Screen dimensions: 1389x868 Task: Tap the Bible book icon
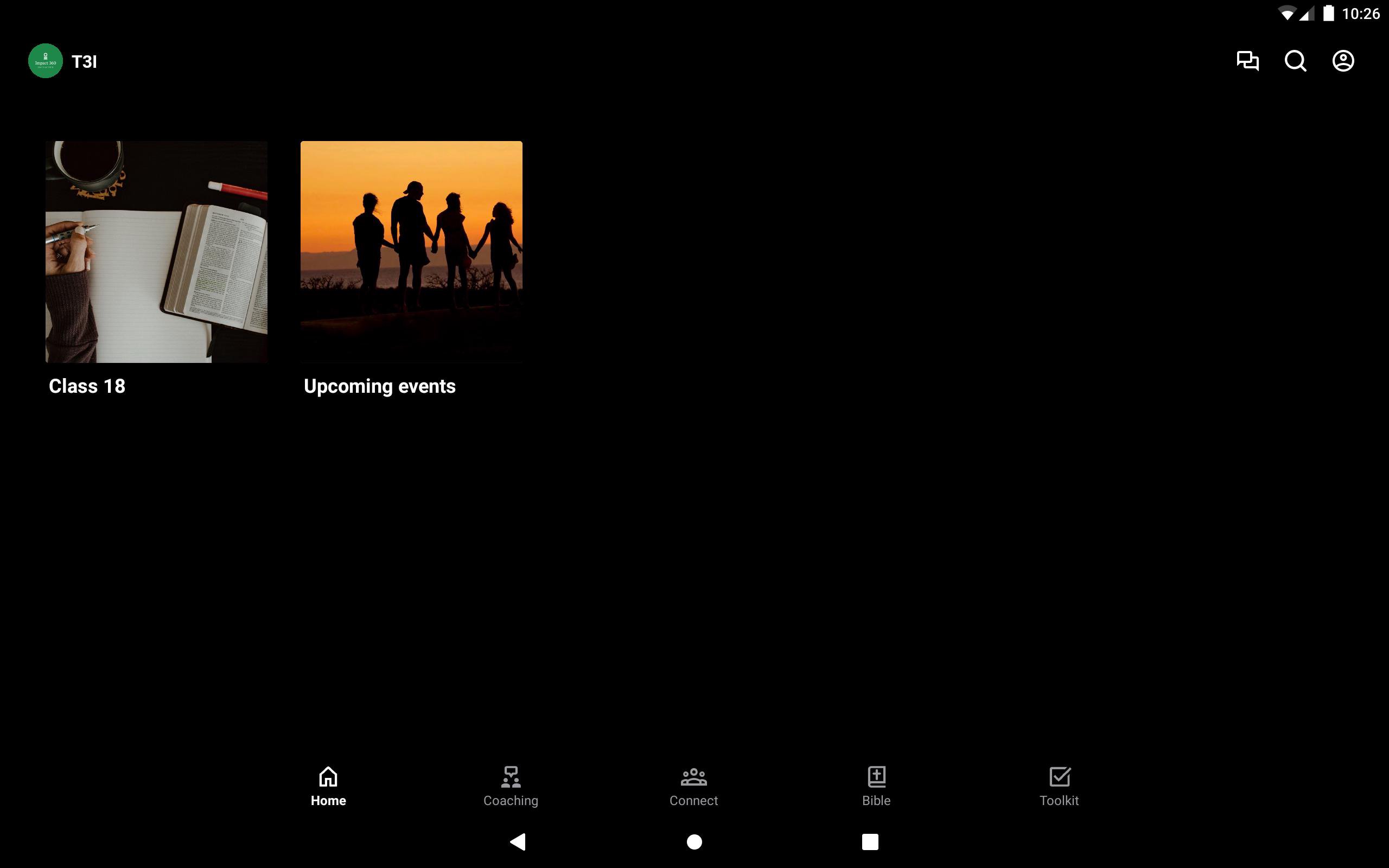coord(876,776)
